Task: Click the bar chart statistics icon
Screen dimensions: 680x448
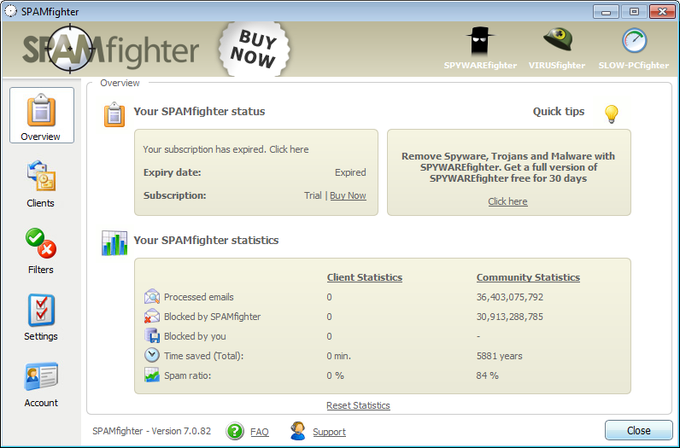Action: (114, 243)
